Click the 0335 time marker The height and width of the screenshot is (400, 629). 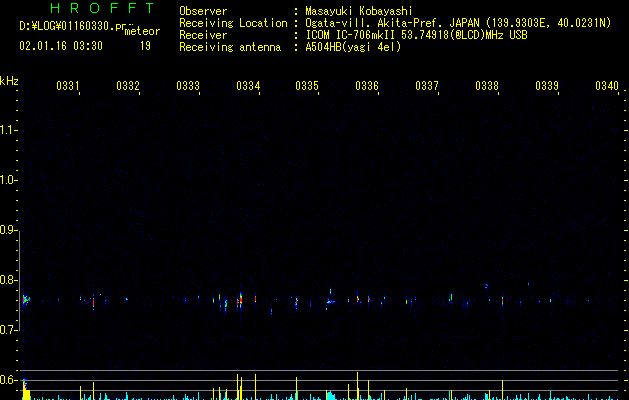click(x=307, y=85)
